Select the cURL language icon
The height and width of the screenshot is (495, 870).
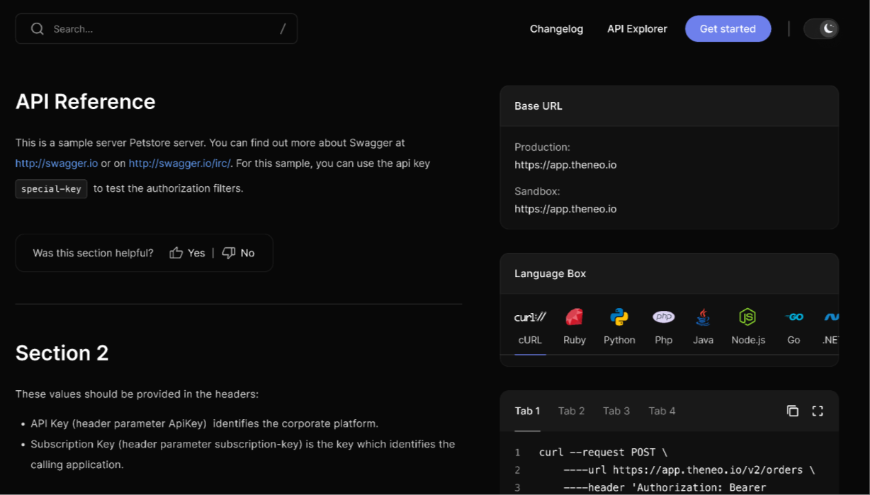pyautogui.click(x=529, y=318)
